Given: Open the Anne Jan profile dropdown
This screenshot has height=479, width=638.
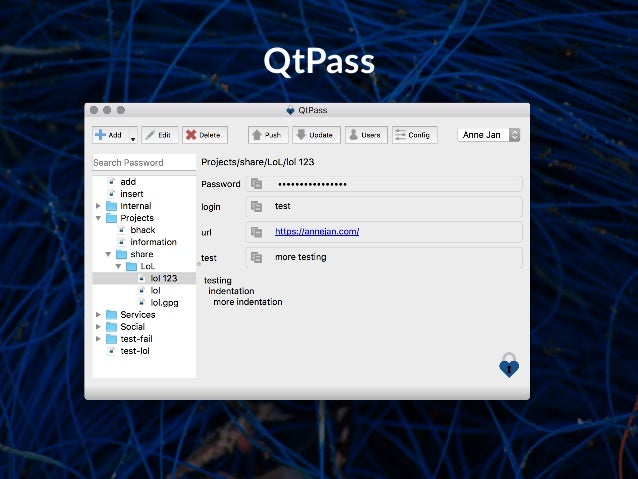Looking at the screenshot, I should 489,135.
